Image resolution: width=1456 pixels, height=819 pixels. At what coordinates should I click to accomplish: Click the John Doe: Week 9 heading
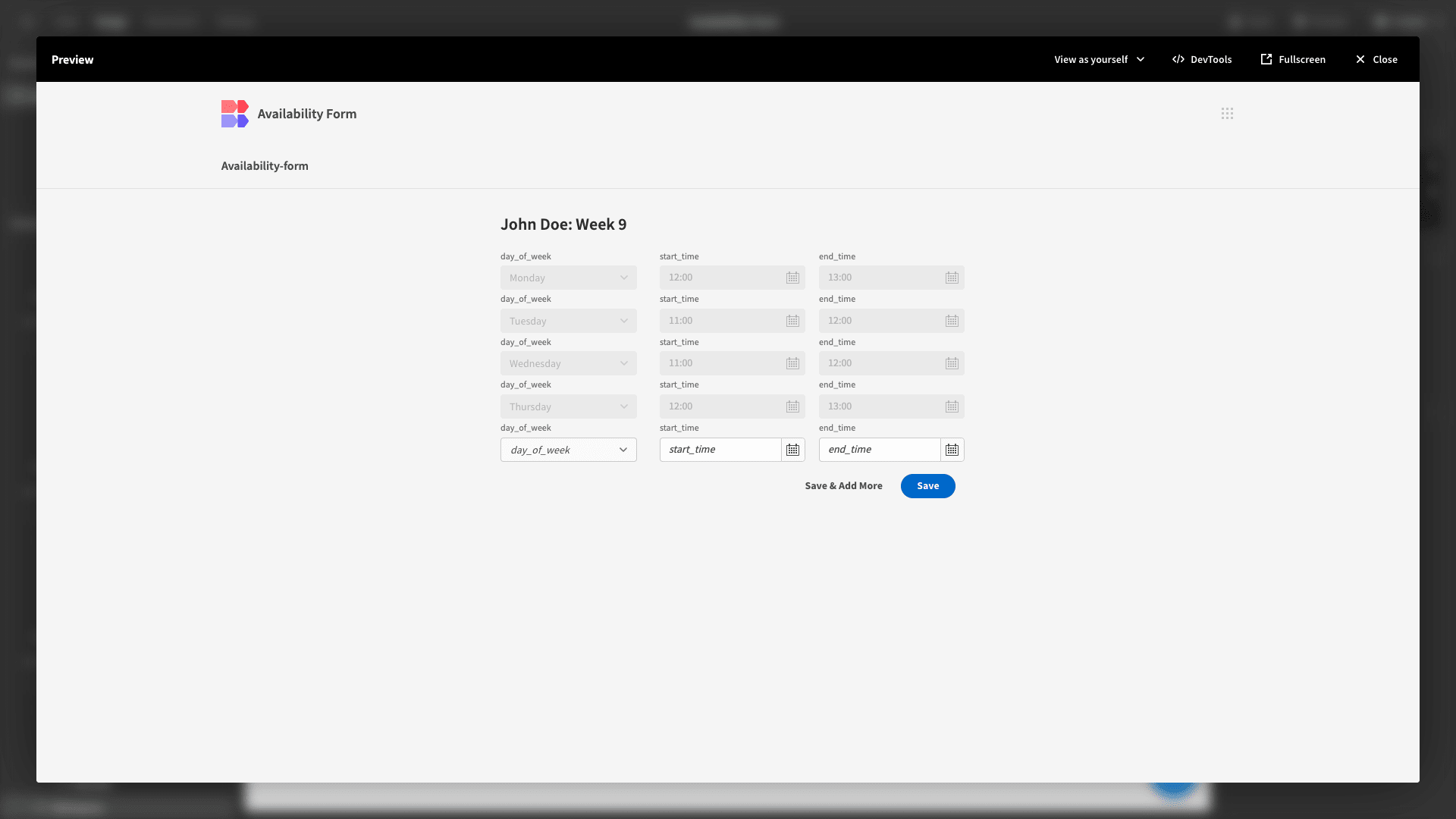(563, 224)
